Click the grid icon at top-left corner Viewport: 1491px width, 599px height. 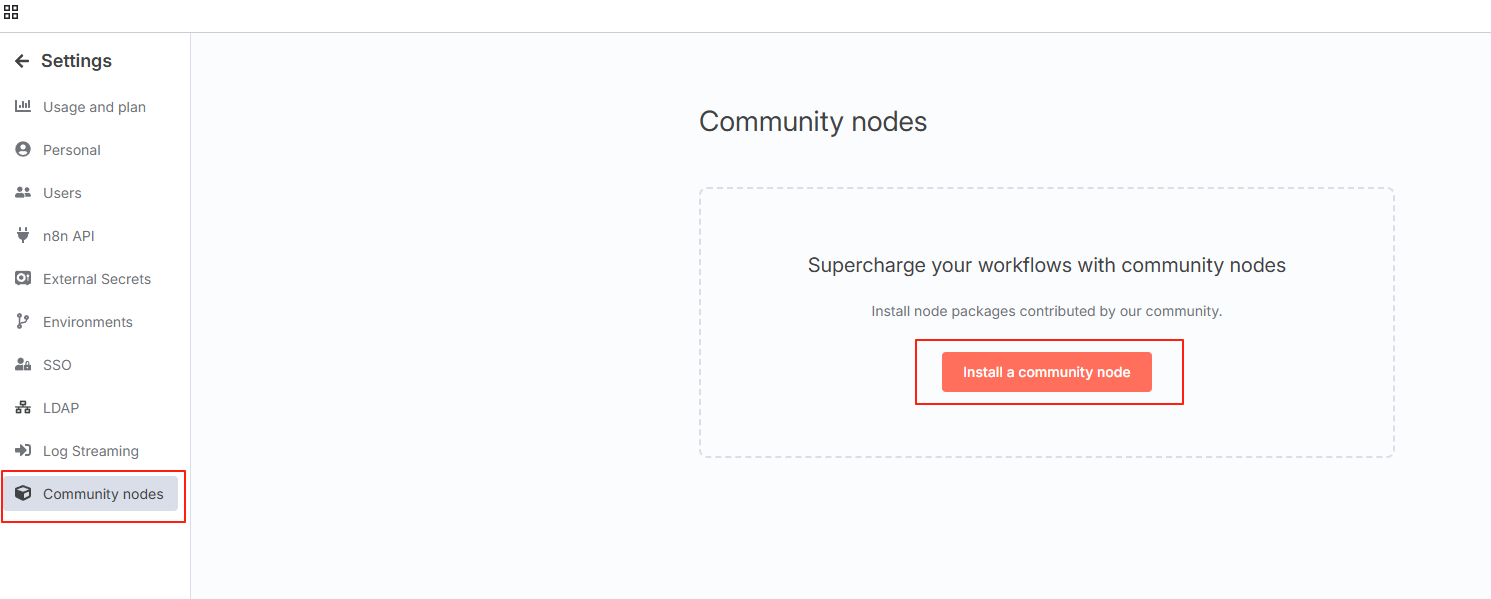tap(11, 13)
